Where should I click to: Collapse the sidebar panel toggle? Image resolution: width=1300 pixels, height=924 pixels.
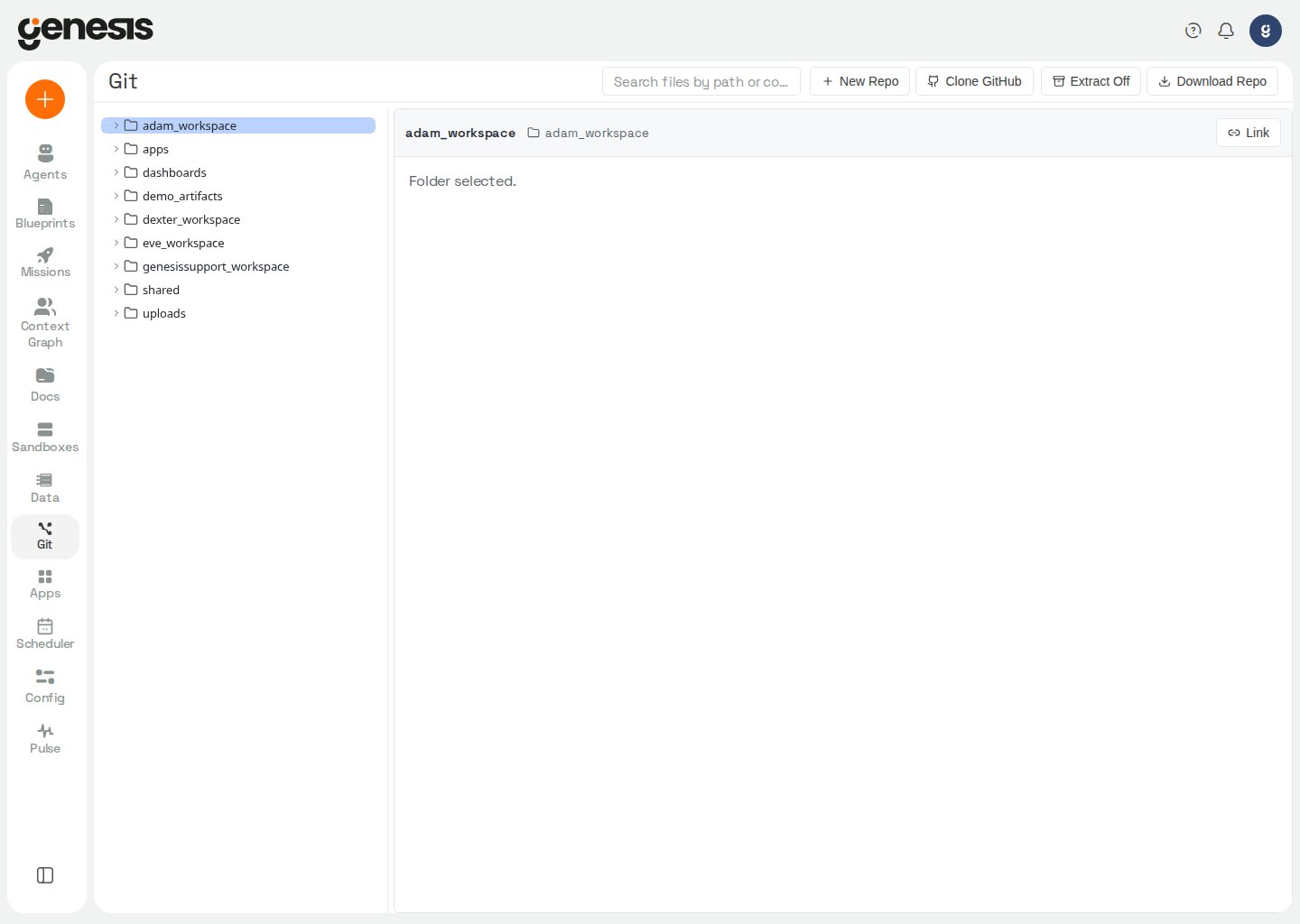45,875
